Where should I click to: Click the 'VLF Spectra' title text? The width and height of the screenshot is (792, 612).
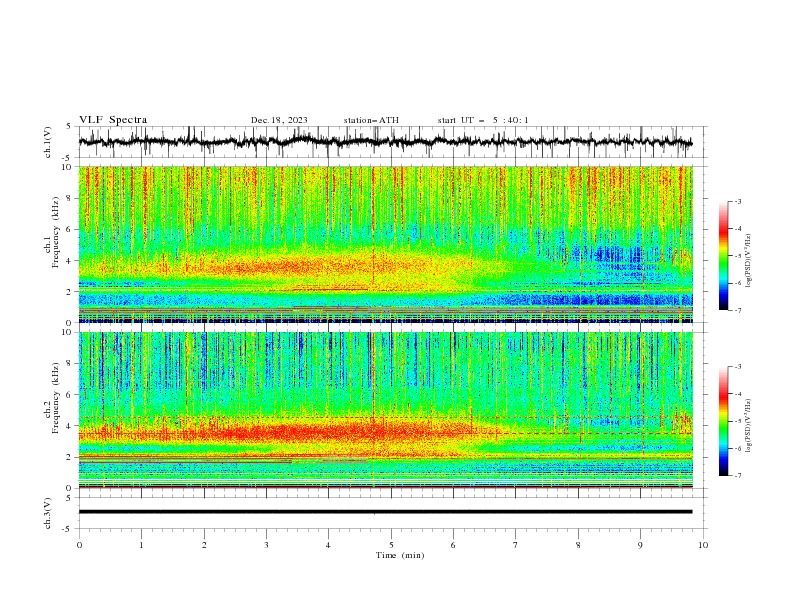113,120
